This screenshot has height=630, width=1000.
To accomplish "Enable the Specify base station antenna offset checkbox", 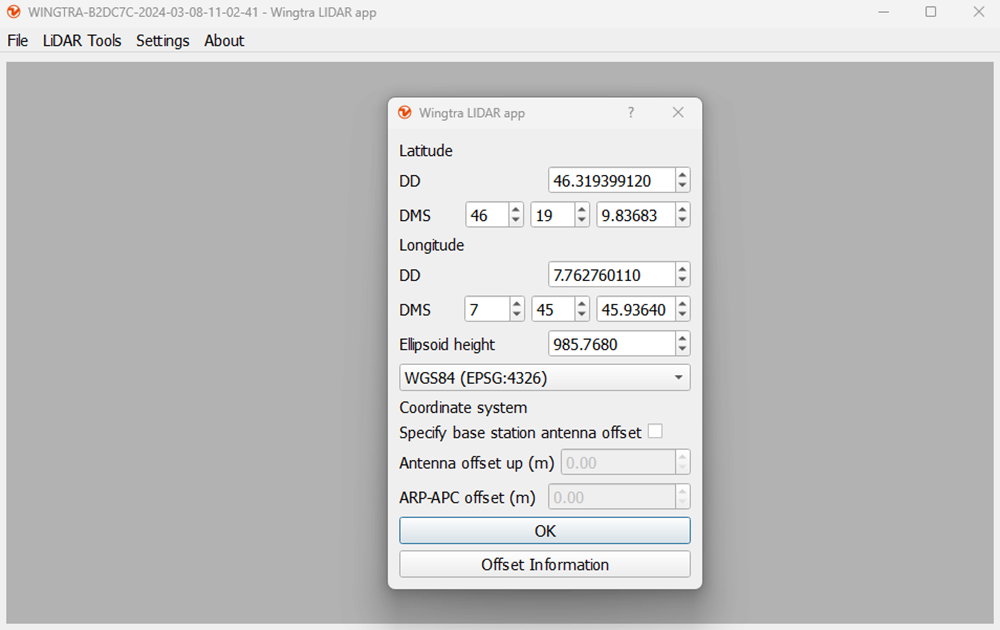I will coord(655,432).
